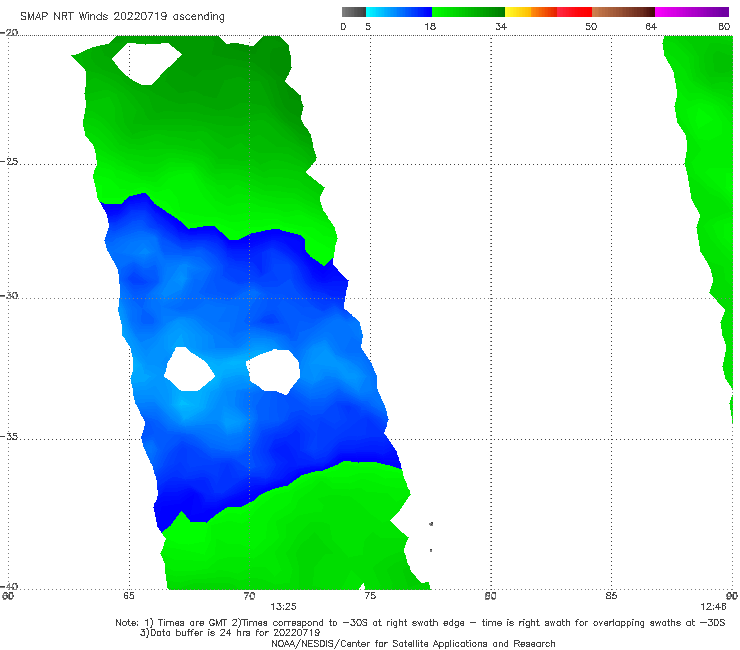Click the 'Note: 1) Times are GMT' line
This screenshot has height=650, width=740.
click(420, 623)
